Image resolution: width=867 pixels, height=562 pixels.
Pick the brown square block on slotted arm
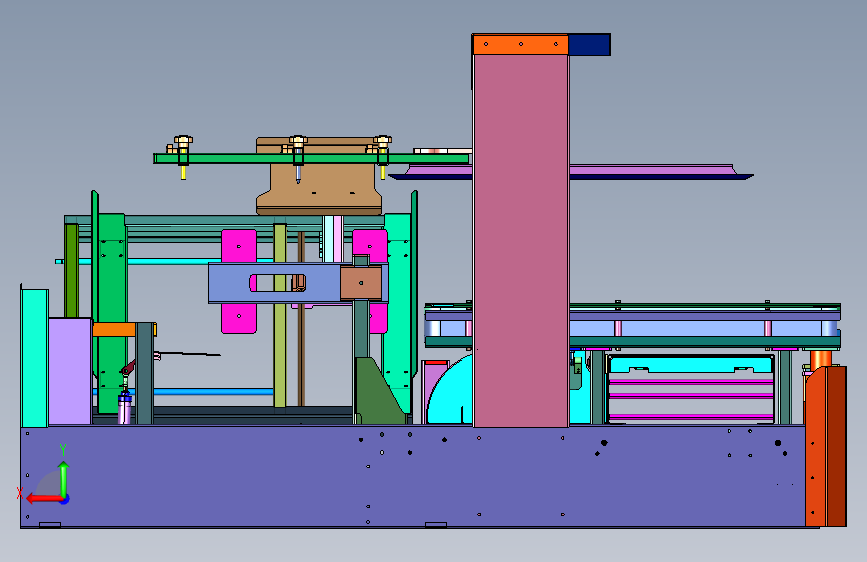coord(361,283)
